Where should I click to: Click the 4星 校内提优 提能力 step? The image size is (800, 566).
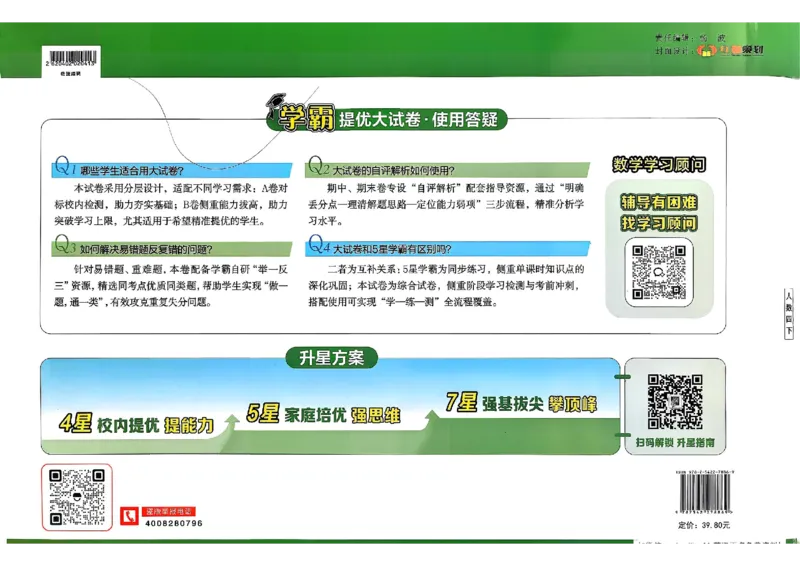[136, 425]
